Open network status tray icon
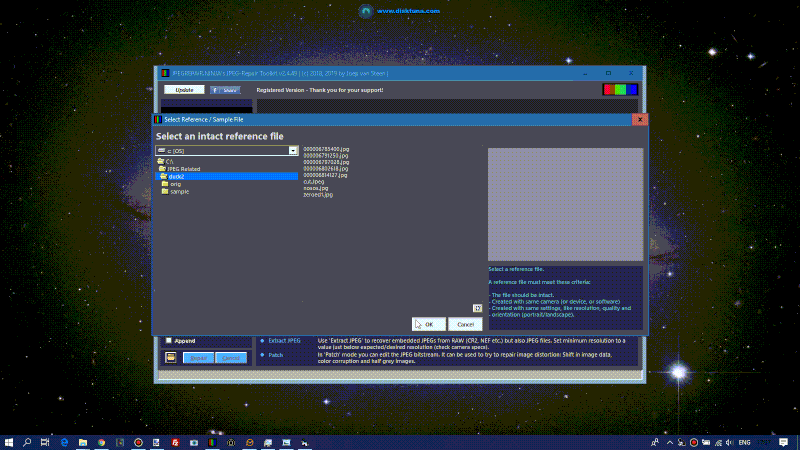This screenshot has height=450, width=800. coord(718,442)
